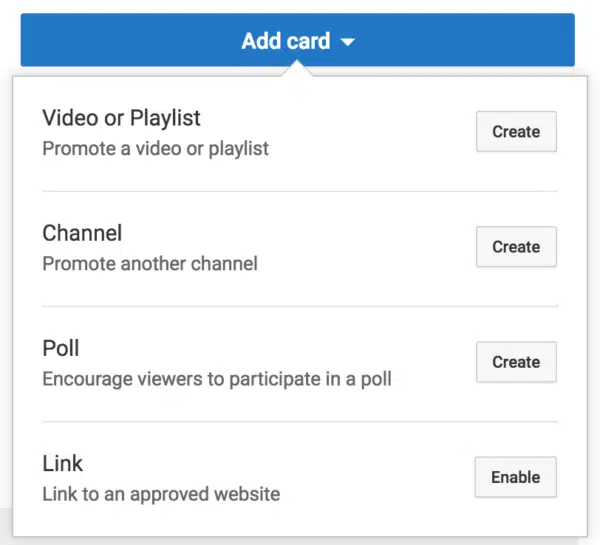Click divider line between Poll and Link

[300, 421]
